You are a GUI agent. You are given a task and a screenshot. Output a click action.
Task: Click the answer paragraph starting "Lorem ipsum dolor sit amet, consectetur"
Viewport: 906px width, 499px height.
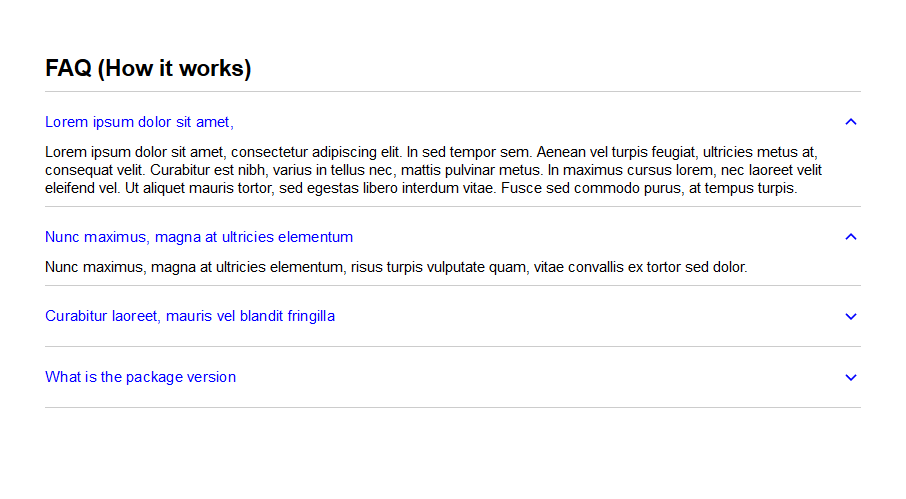pyautogui.click(x=433, y=170)
